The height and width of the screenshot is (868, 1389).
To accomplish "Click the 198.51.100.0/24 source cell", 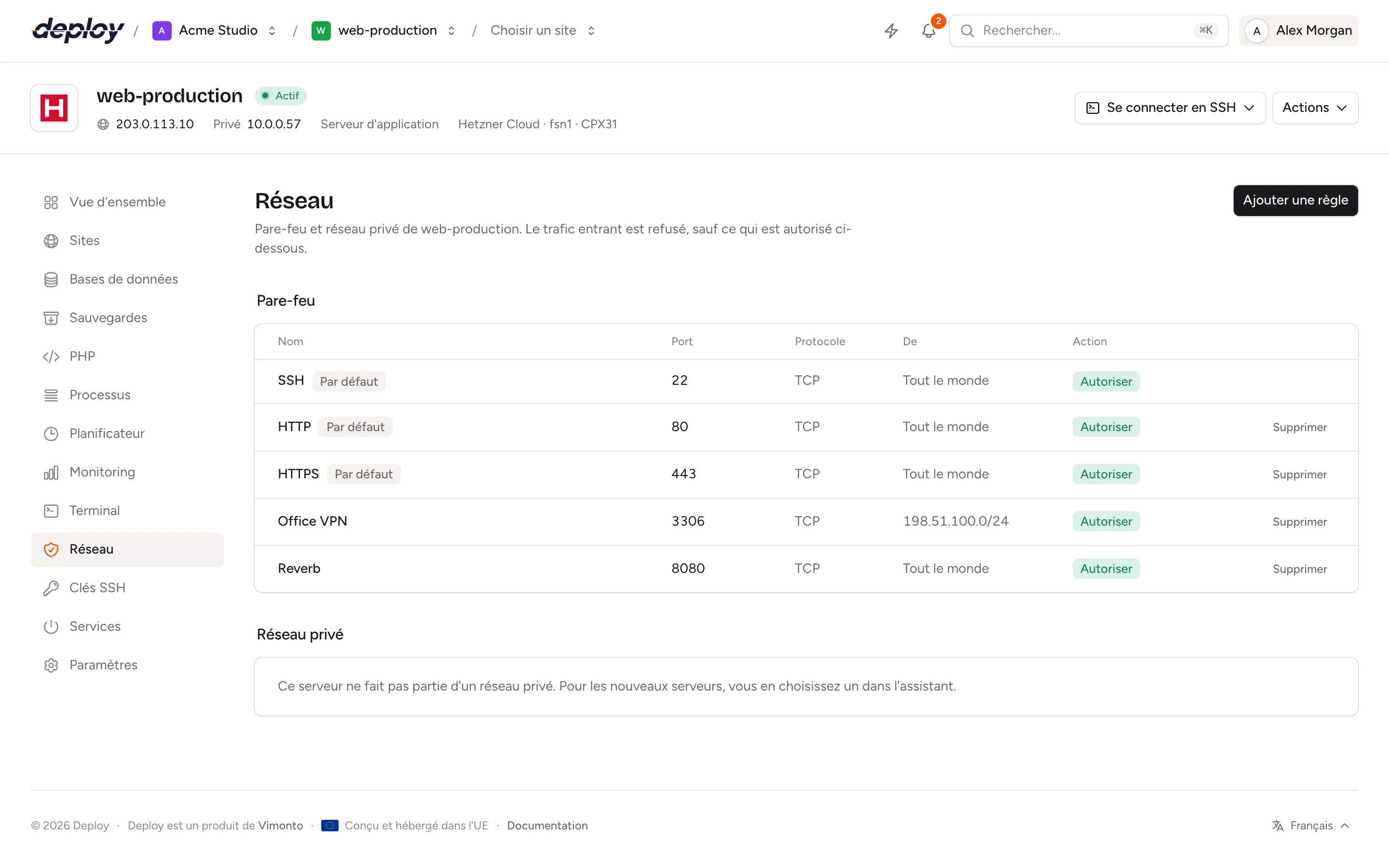I will coord(955,521).
